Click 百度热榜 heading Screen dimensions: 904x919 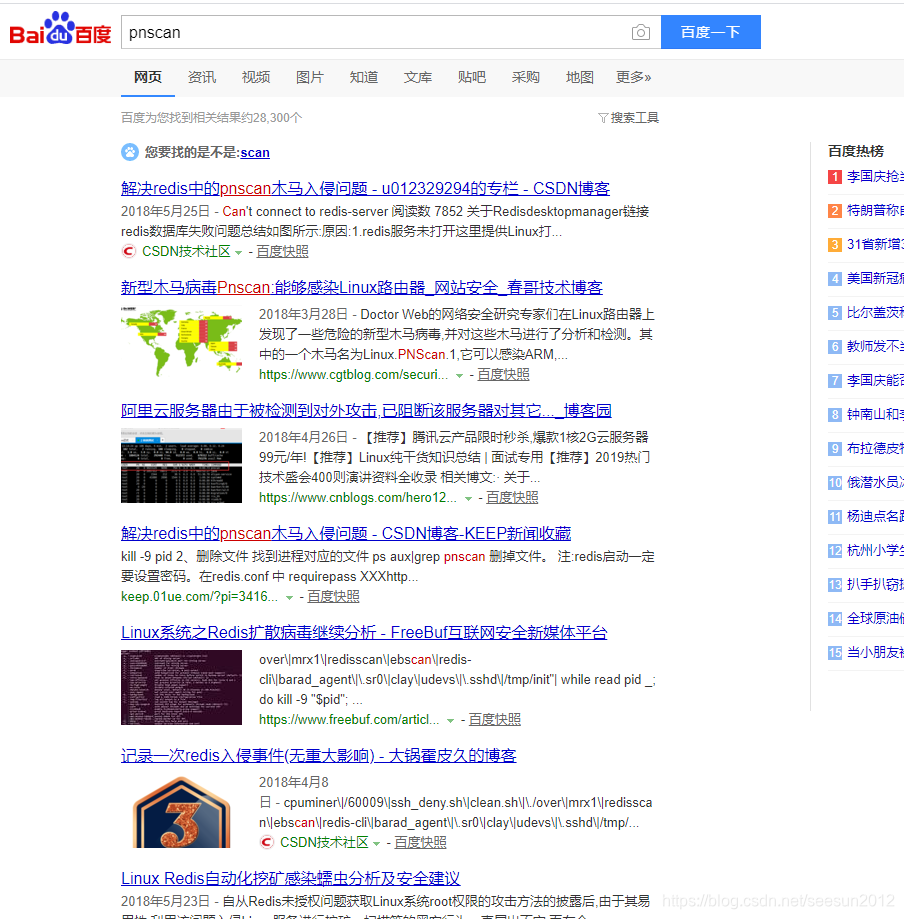click(x=856, y=151)
